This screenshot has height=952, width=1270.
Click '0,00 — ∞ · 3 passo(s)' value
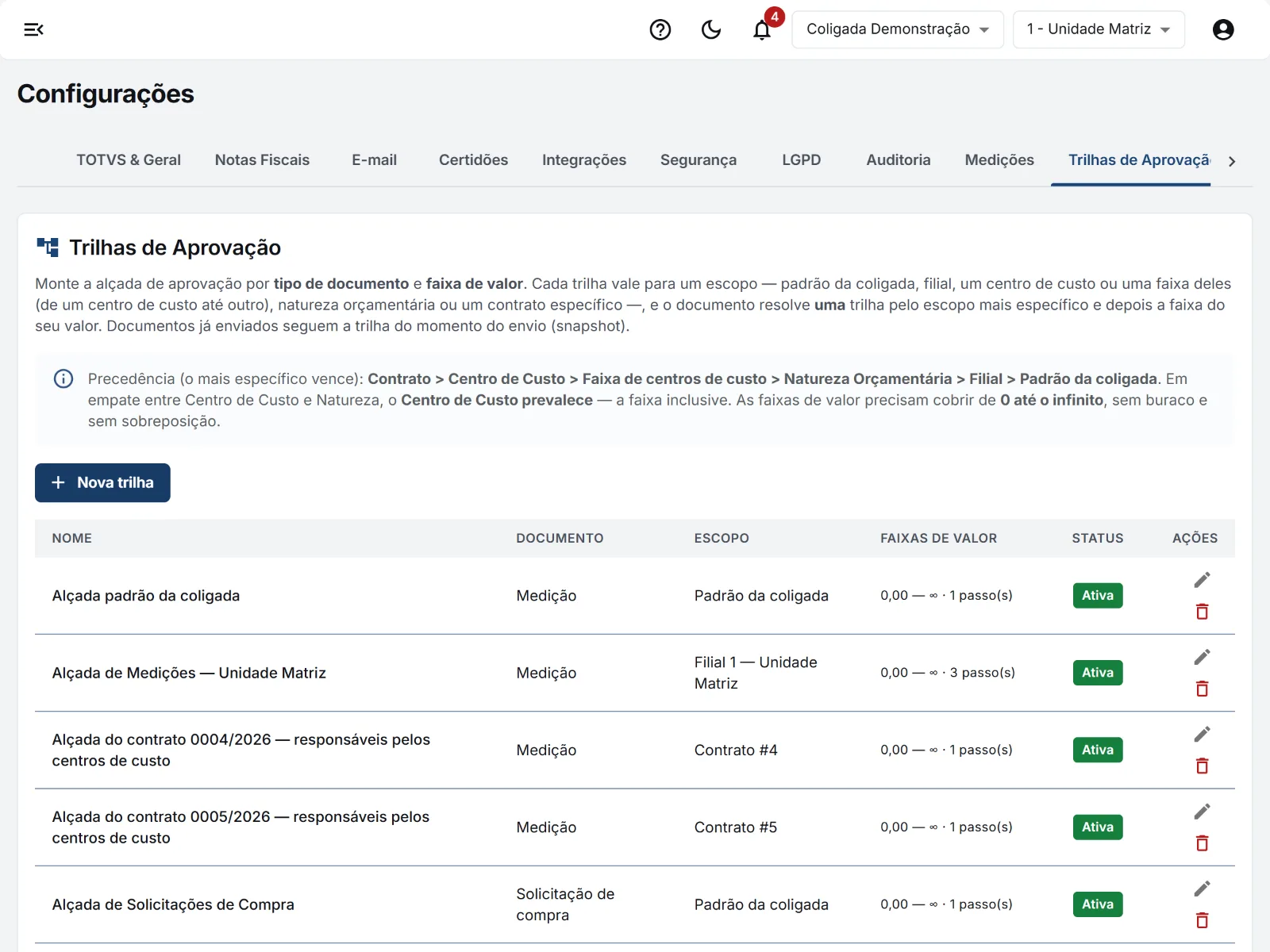pyautogui.click(x=948, y=673)
